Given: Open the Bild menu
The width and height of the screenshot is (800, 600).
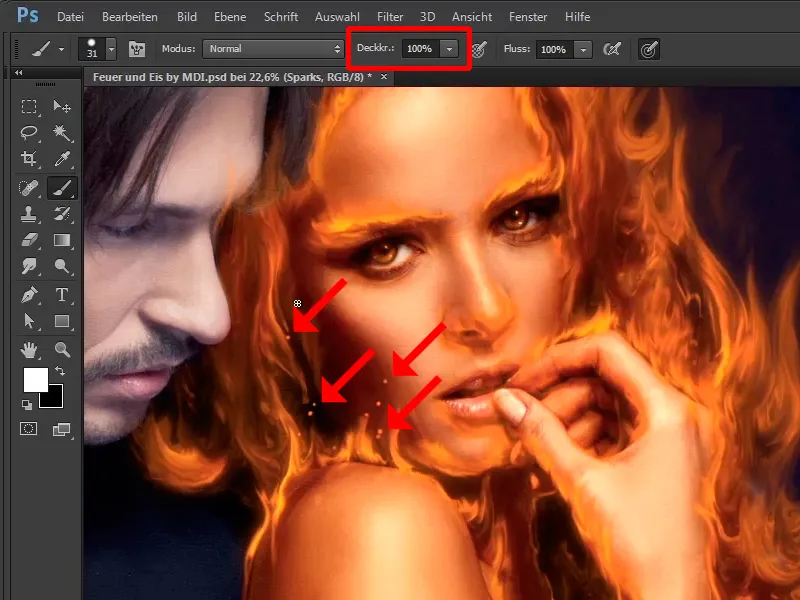Looking at the screenshot, I should (x=187, y=17).
